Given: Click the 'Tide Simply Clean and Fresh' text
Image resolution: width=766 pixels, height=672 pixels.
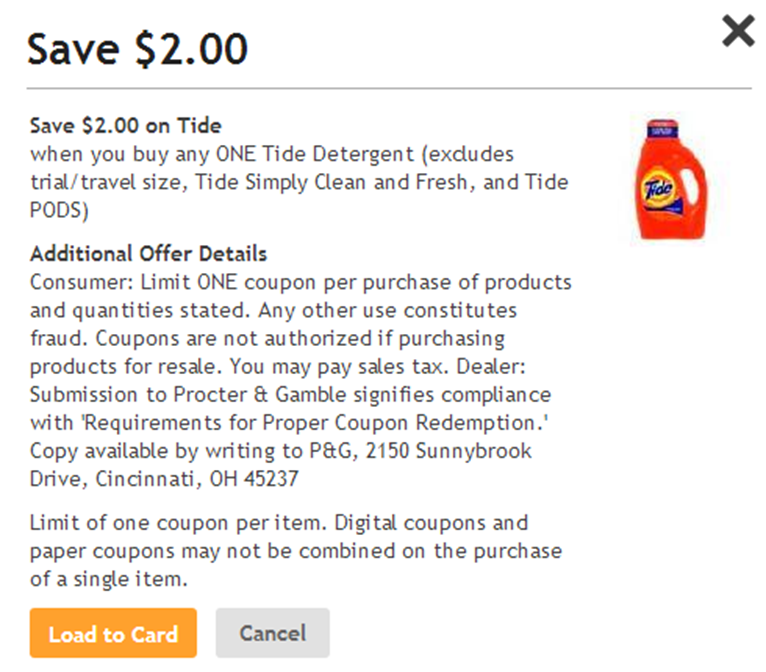Looking at the screenshot, I should coord(331,182).
